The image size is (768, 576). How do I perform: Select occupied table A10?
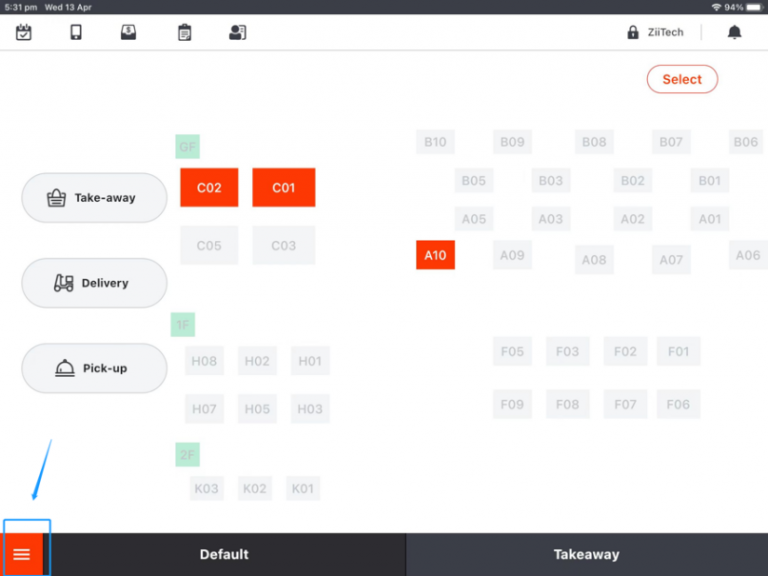[435, 255]
